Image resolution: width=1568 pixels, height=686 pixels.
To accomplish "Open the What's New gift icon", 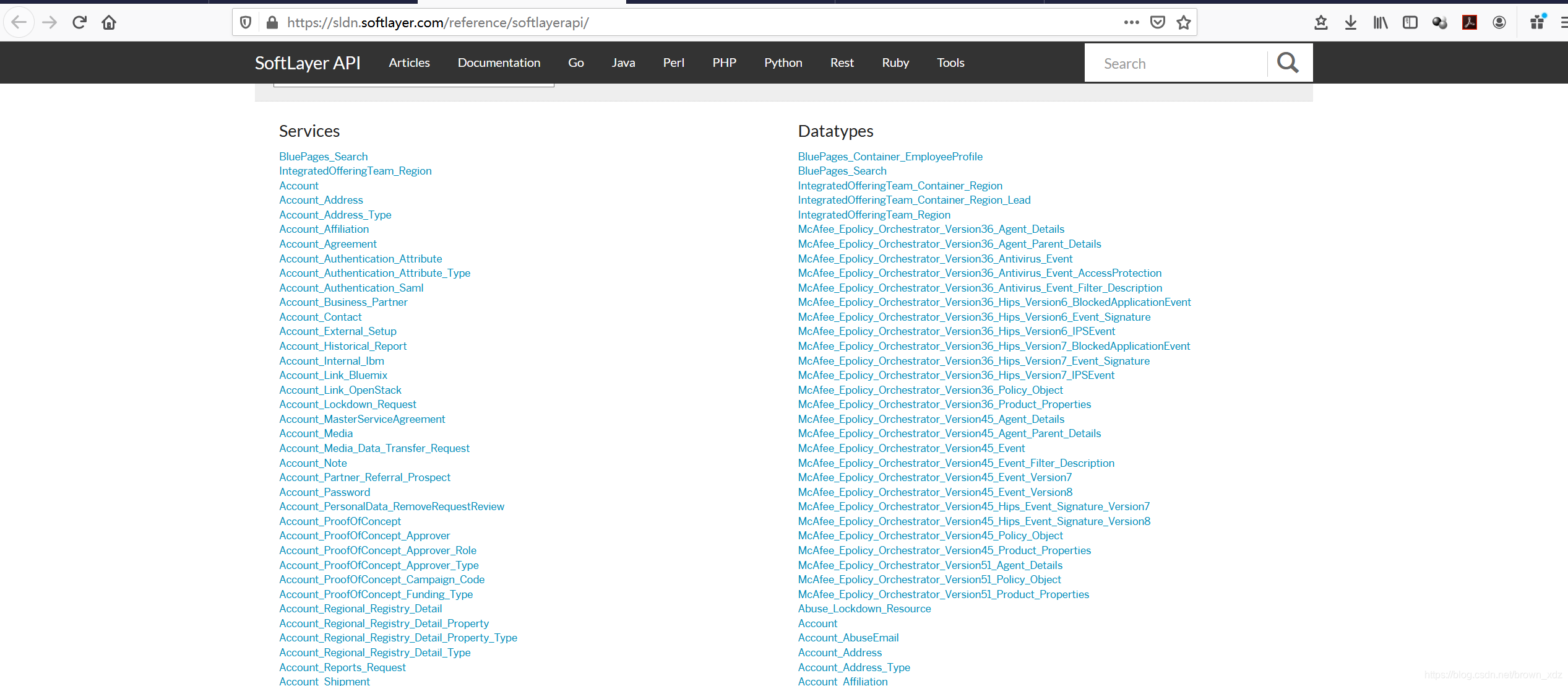I will click(1538, 23).
